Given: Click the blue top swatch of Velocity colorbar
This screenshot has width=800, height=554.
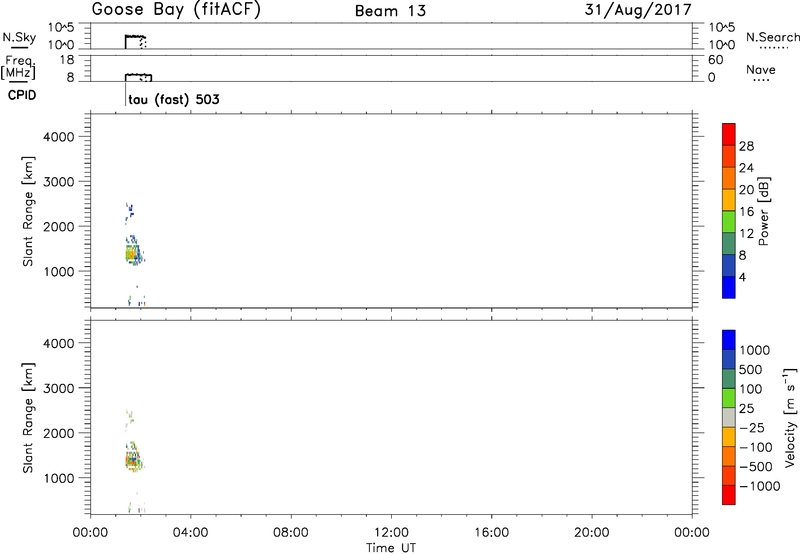Looking at the screenshot, I should [x=729, y=340].
